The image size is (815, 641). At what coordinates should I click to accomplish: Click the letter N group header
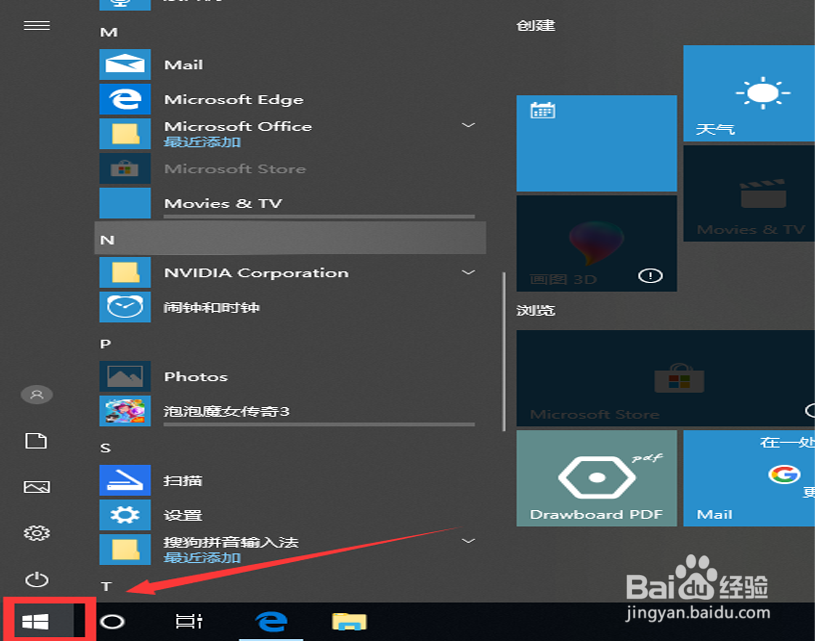point(290,239)
